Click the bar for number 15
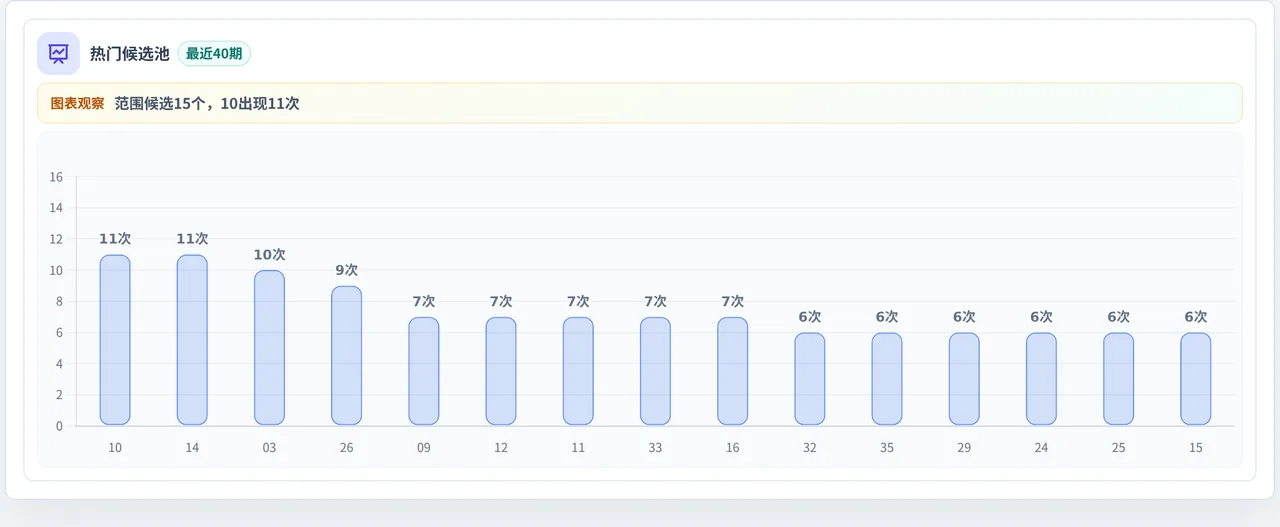 pos(1196,379)
